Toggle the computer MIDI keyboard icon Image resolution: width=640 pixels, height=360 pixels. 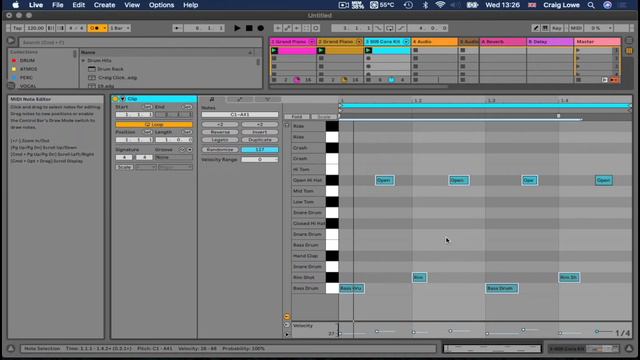coord(545,28)
